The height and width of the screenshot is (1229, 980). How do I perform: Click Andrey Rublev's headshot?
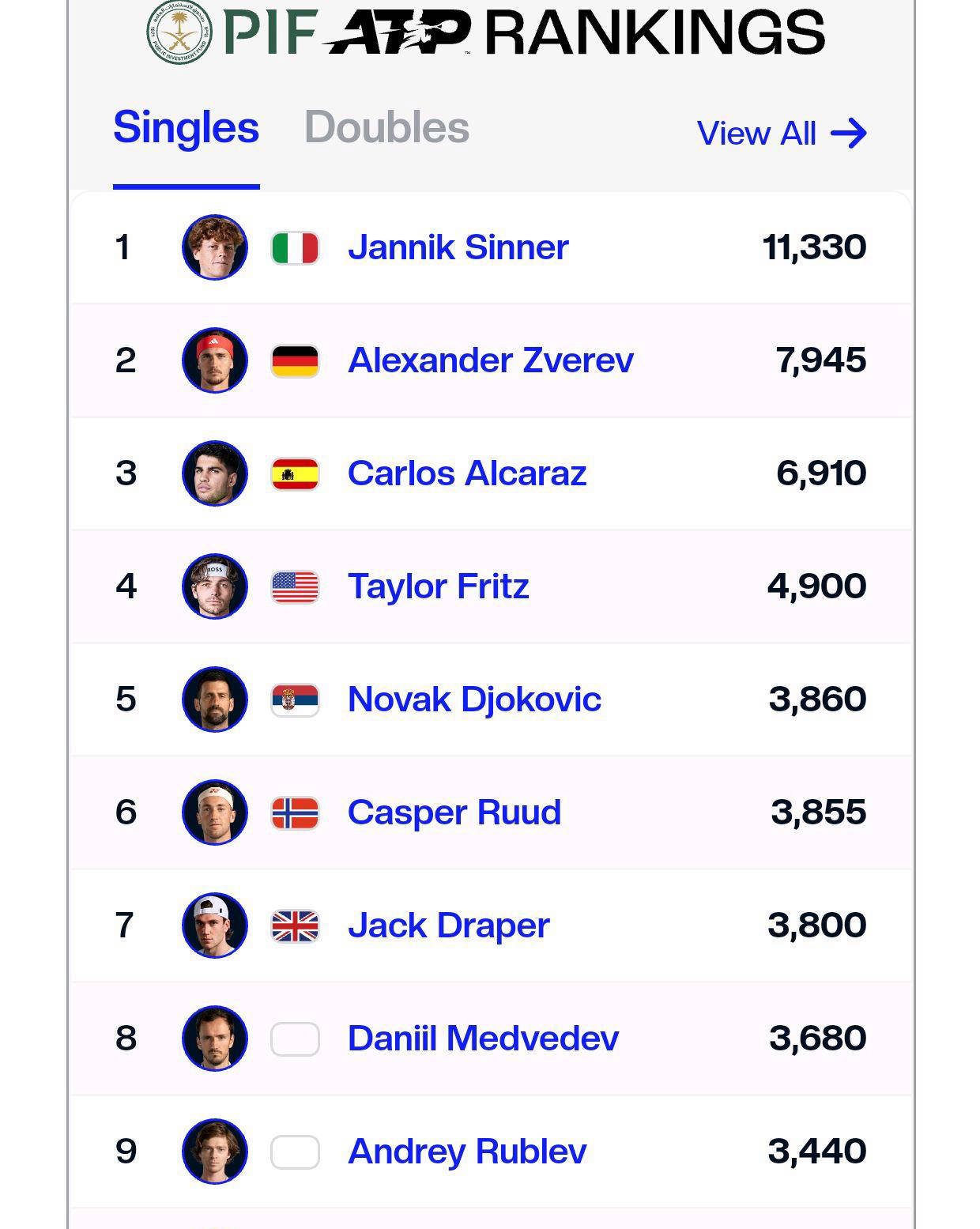[215, 1152]
